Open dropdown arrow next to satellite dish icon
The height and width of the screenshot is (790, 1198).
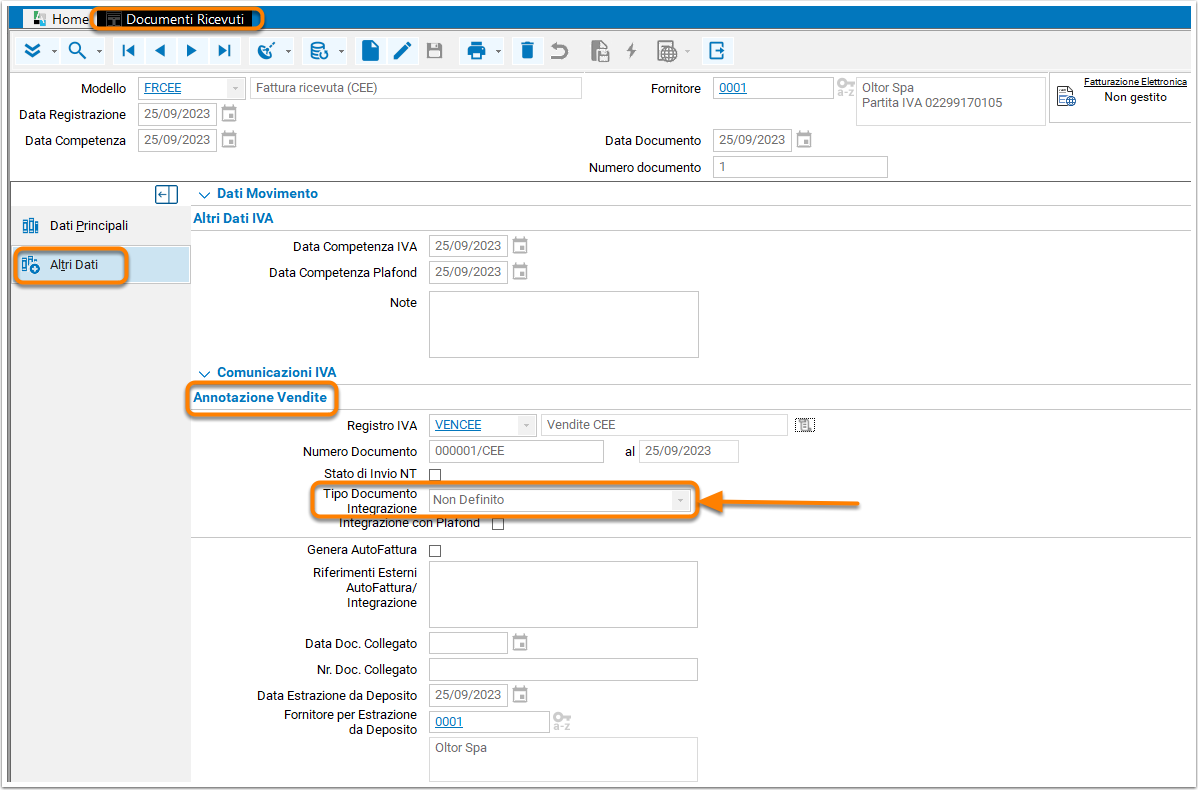point(289,52)
